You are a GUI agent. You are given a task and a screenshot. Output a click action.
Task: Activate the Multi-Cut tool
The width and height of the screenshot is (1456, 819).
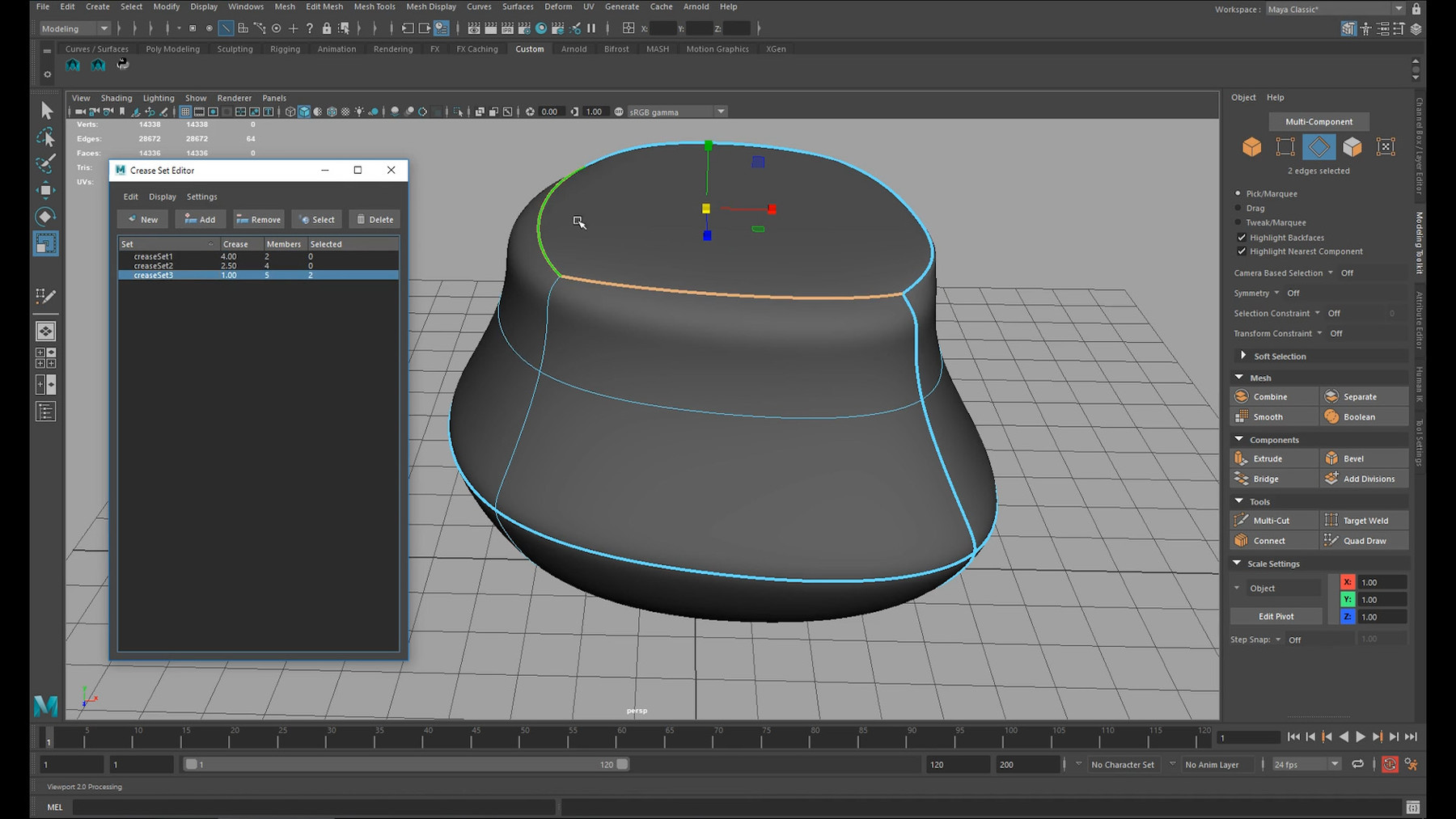(1274, 521)
